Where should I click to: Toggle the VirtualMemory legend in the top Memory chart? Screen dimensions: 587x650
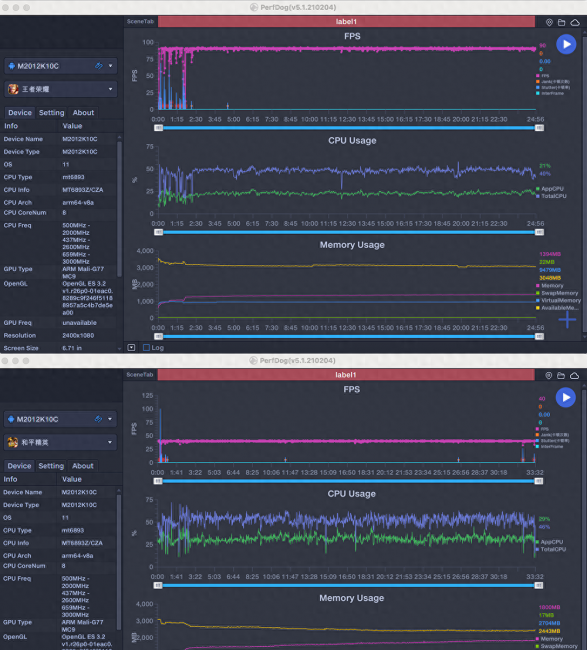[x=558, y=301]
